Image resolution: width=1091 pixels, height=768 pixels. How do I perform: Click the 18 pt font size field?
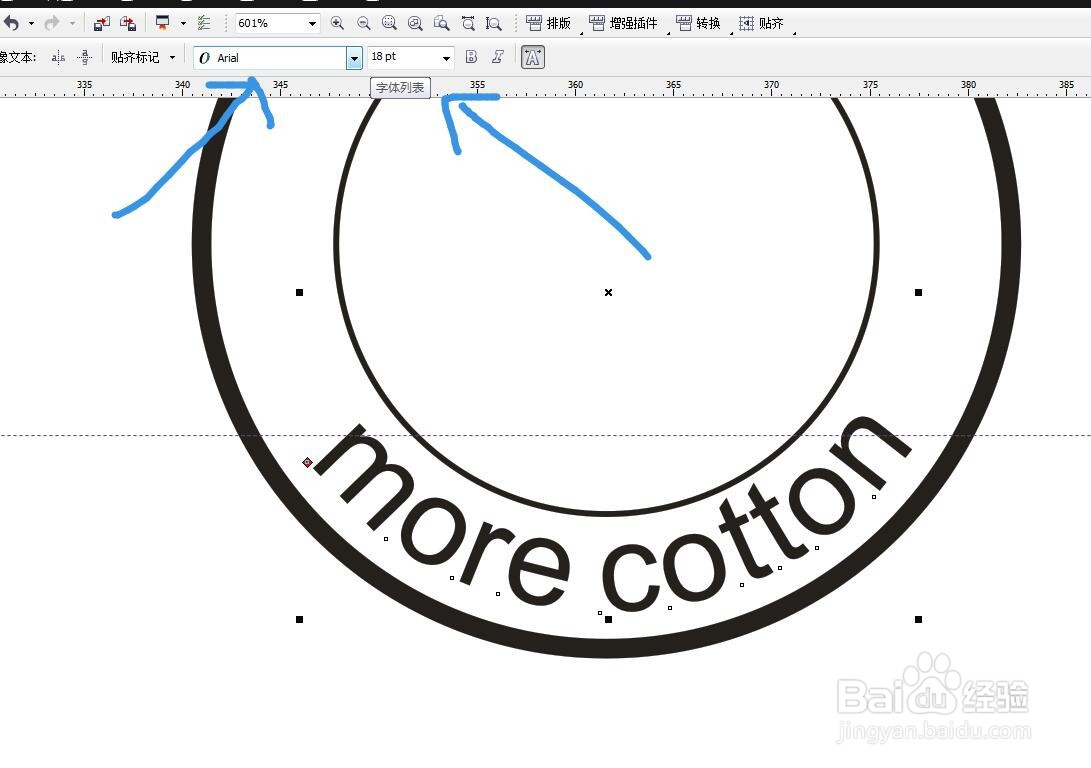pos(402,57)
